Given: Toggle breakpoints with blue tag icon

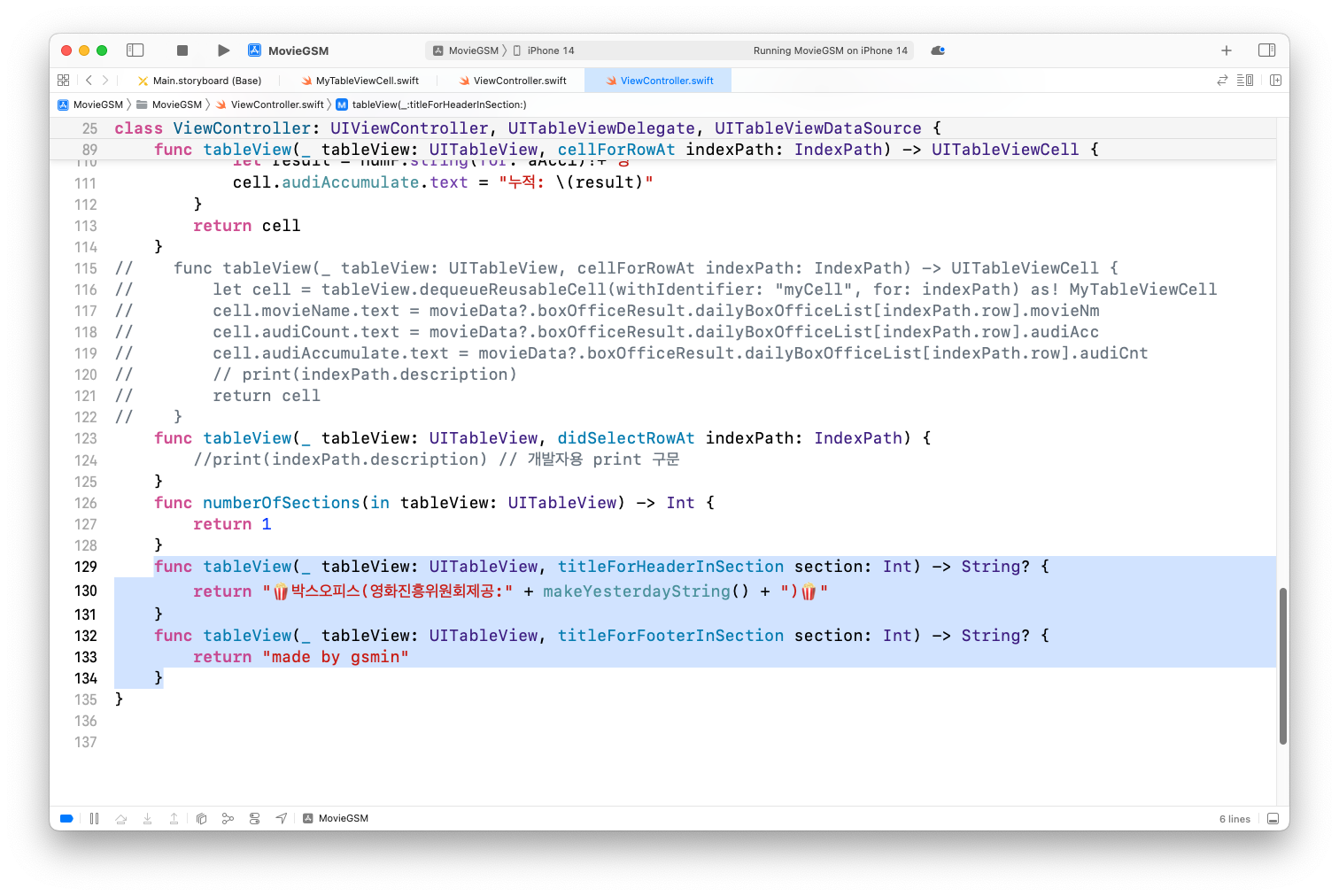Looking at the screenshot, I should pyautogui.click(x=66, y=818).
